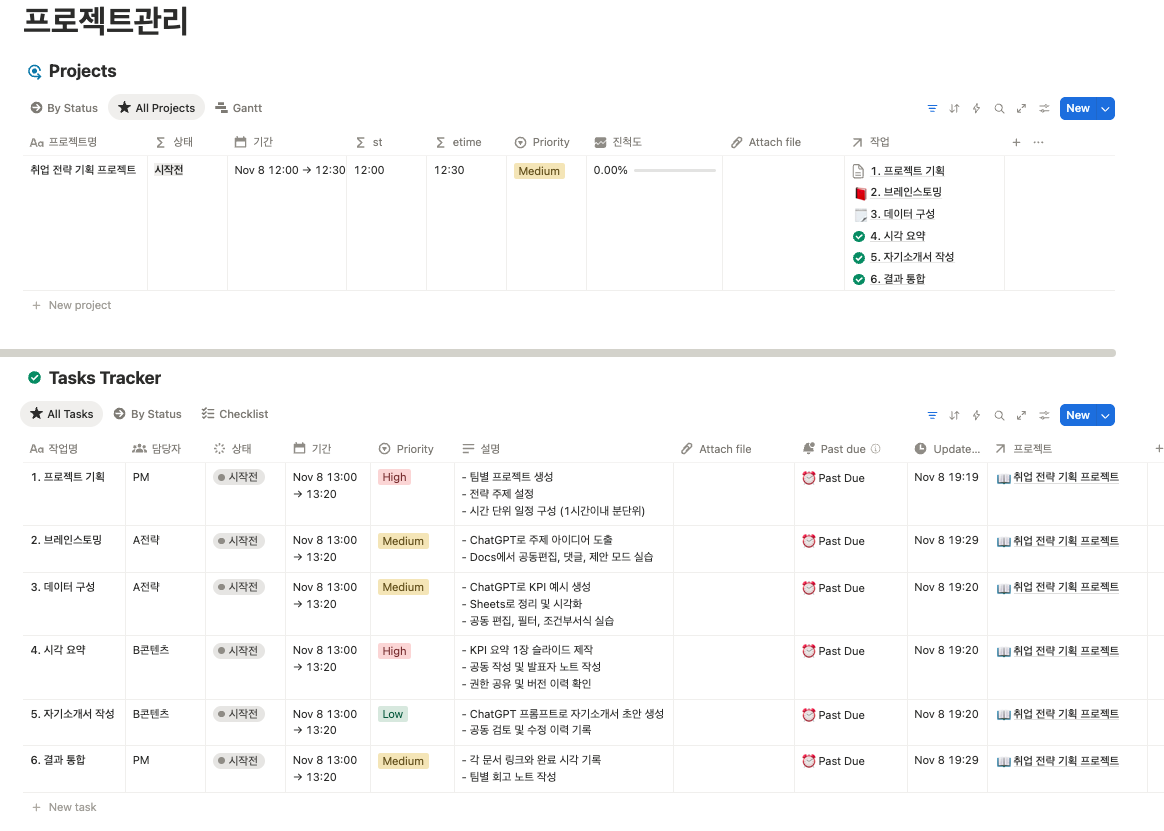This screenshot has width=1164, height=831.
Task: Click the 진척도 progress bar at 0.00%
Action: tap(674, 171)
